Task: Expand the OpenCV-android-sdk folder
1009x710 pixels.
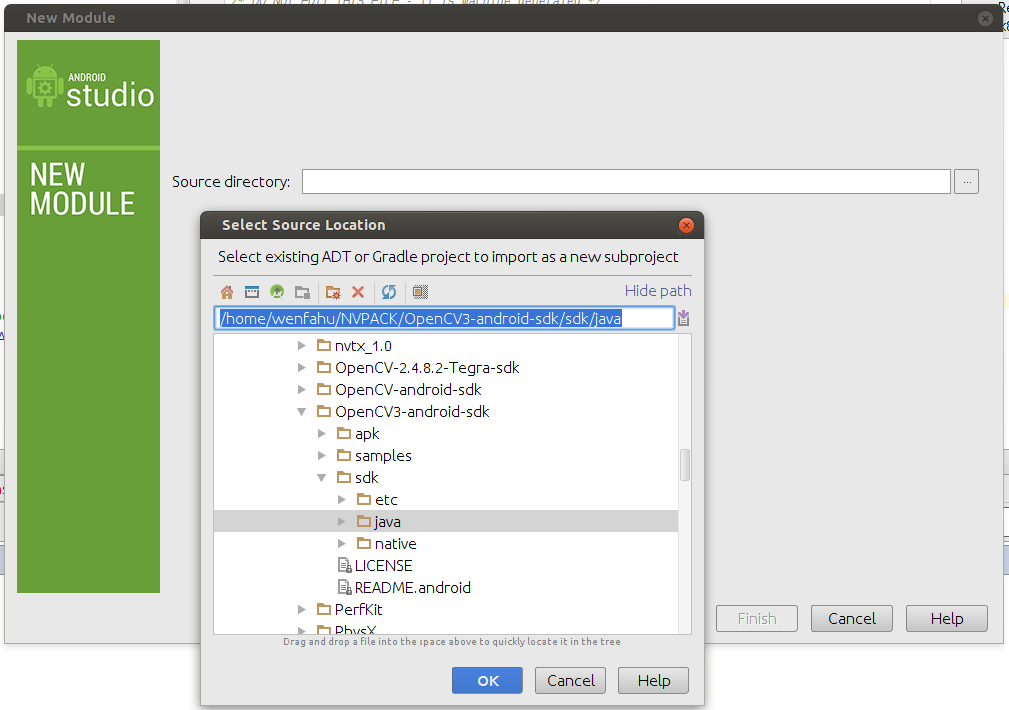Action: click(301, 389)
